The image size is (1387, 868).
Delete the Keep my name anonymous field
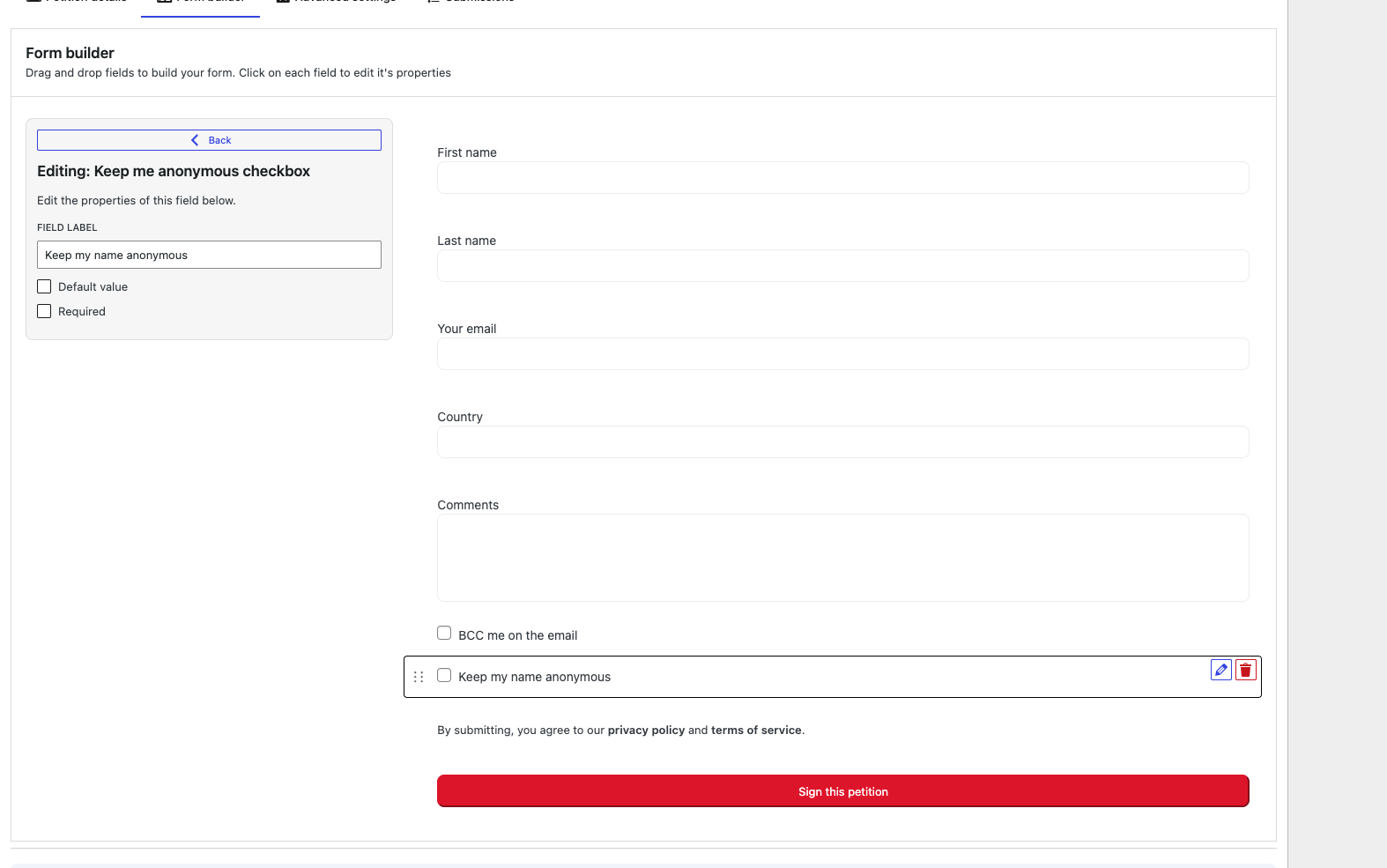(x=1245, y=670)
